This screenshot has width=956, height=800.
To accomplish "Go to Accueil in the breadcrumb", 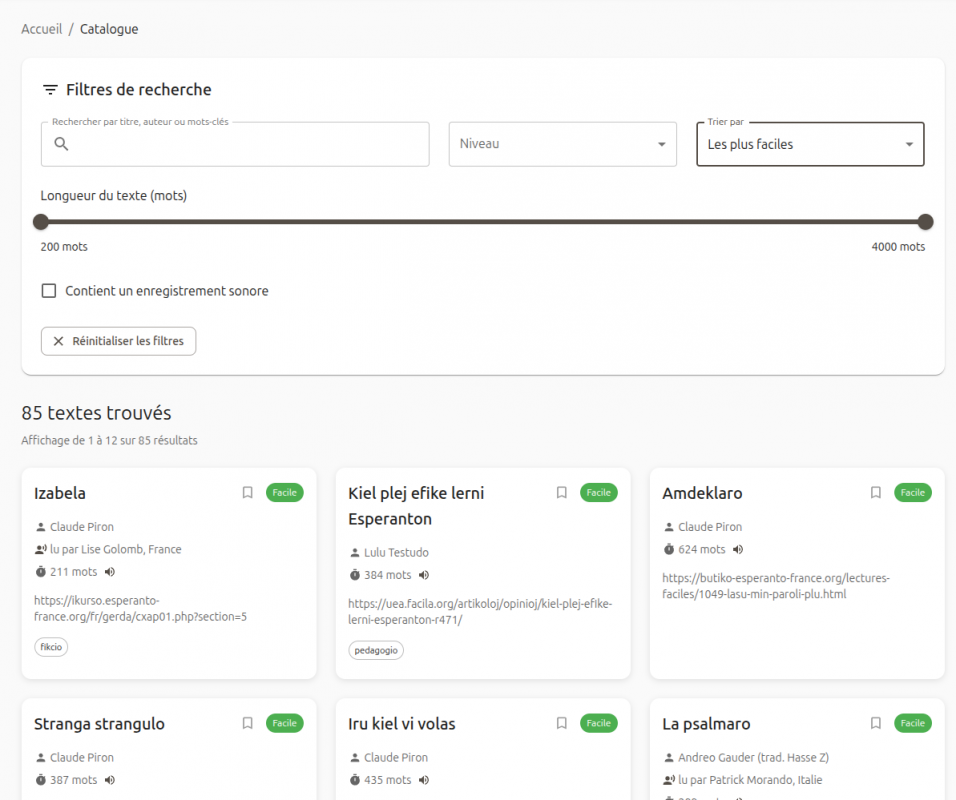I will (41, 29).
